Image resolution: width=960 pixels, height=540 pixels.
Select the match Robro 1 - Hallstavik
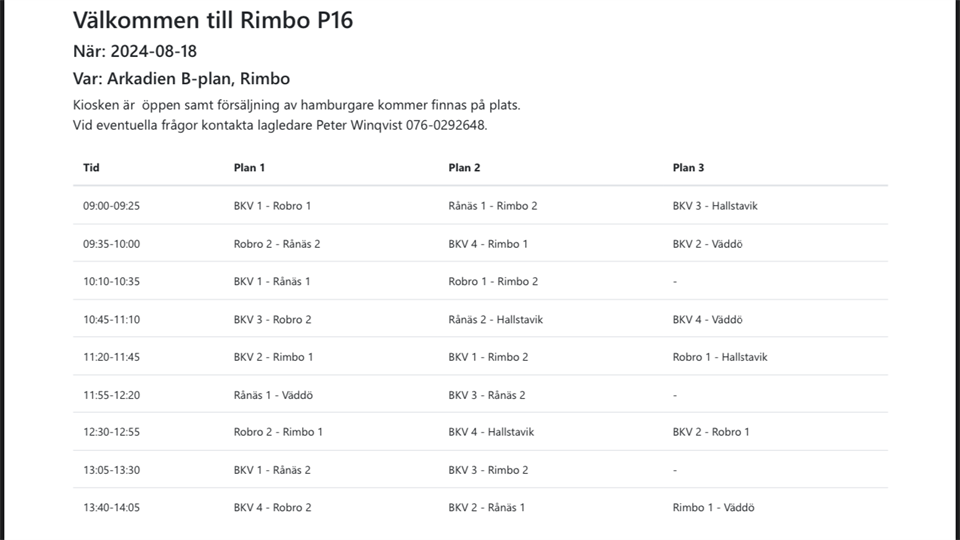[720, 357]
